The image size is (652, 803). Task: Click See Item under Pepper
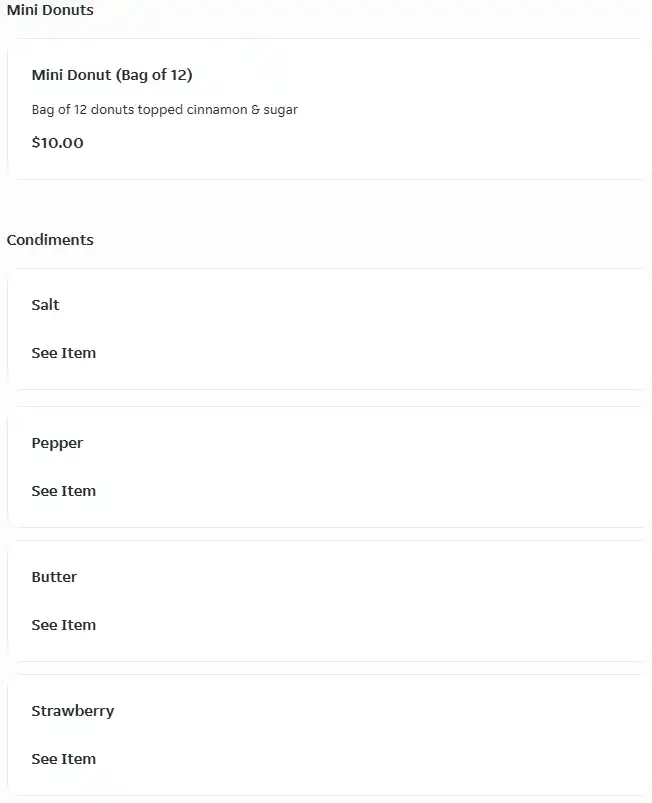pyautogui.click(x=63, y=490)
